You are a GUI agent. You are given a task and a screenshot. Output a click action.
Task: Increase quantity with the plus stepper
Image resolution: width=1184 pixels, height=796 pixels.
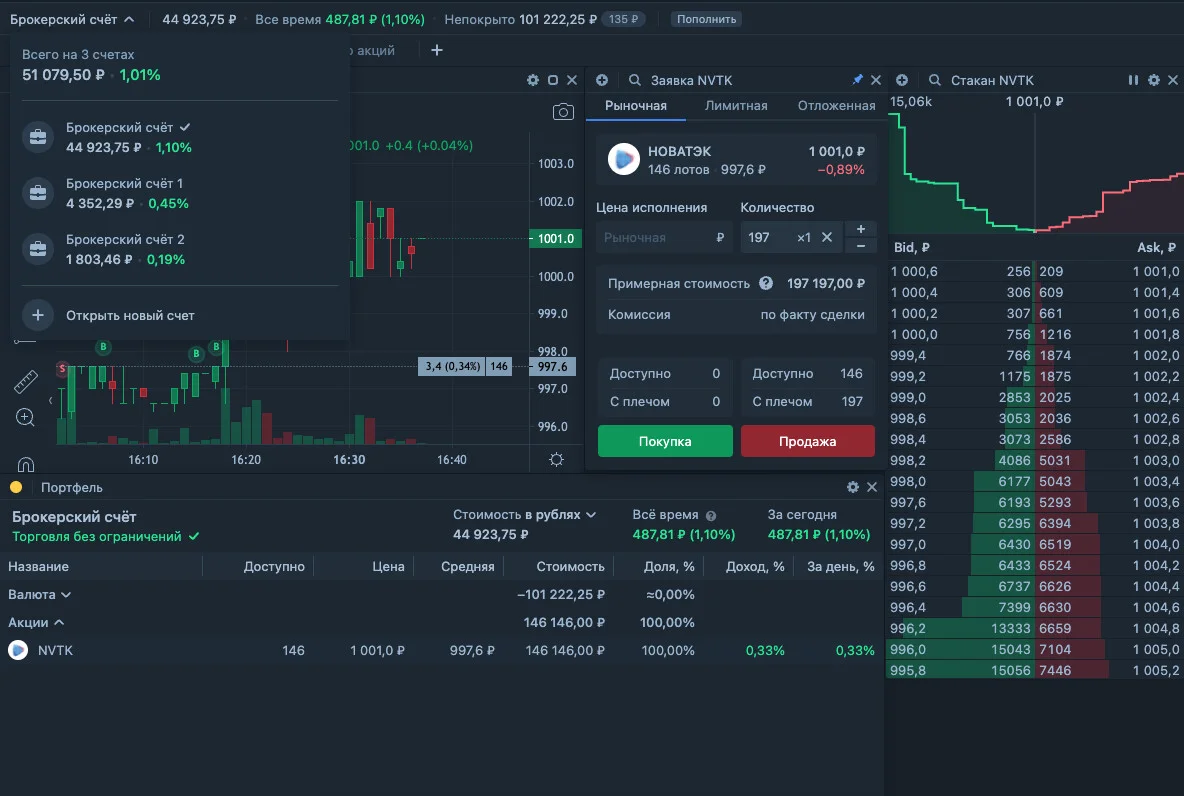[860, 229]
